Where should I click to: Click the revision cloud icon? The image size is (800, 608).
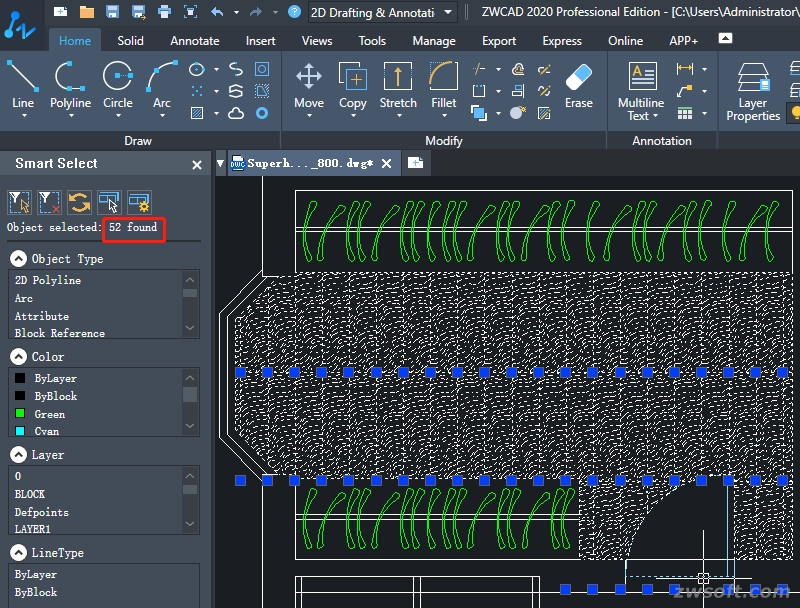tap(236, 113)
